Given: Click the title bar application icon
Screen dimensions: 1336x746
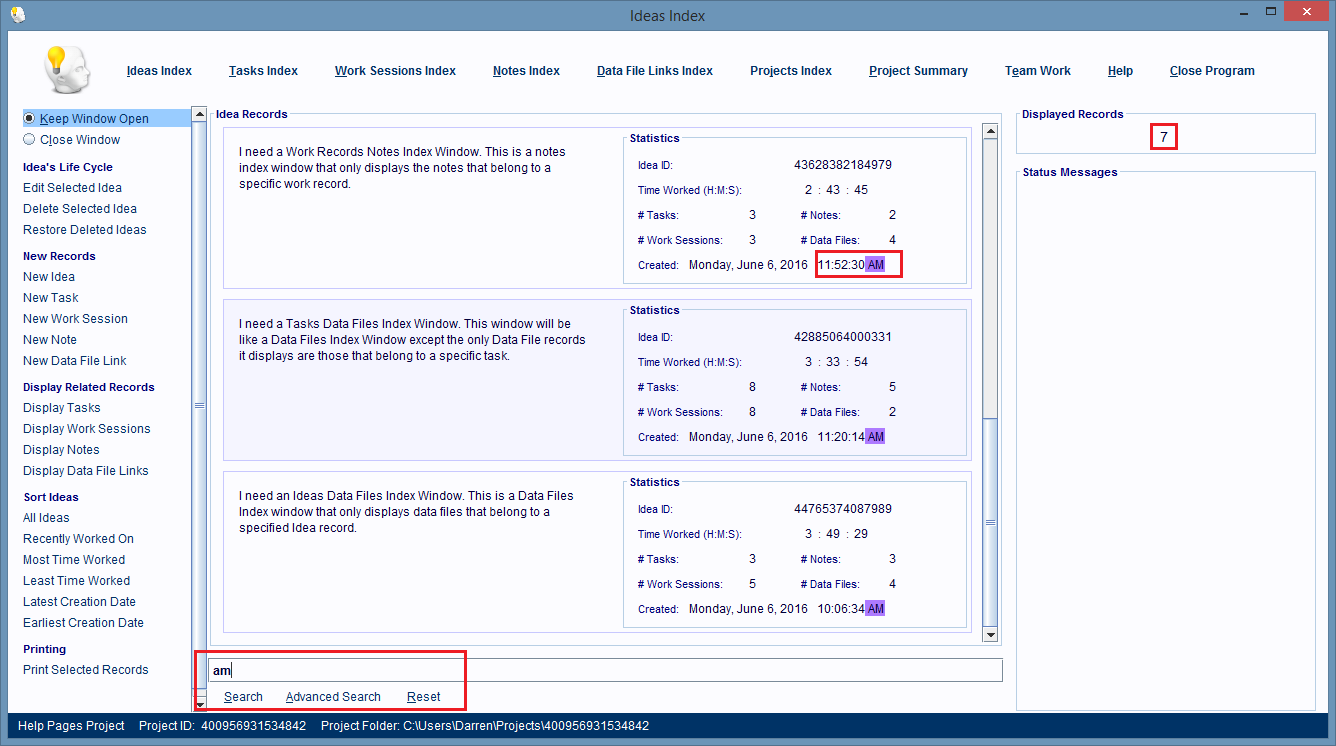Looking at the screenshot, I should pos(18,15).
